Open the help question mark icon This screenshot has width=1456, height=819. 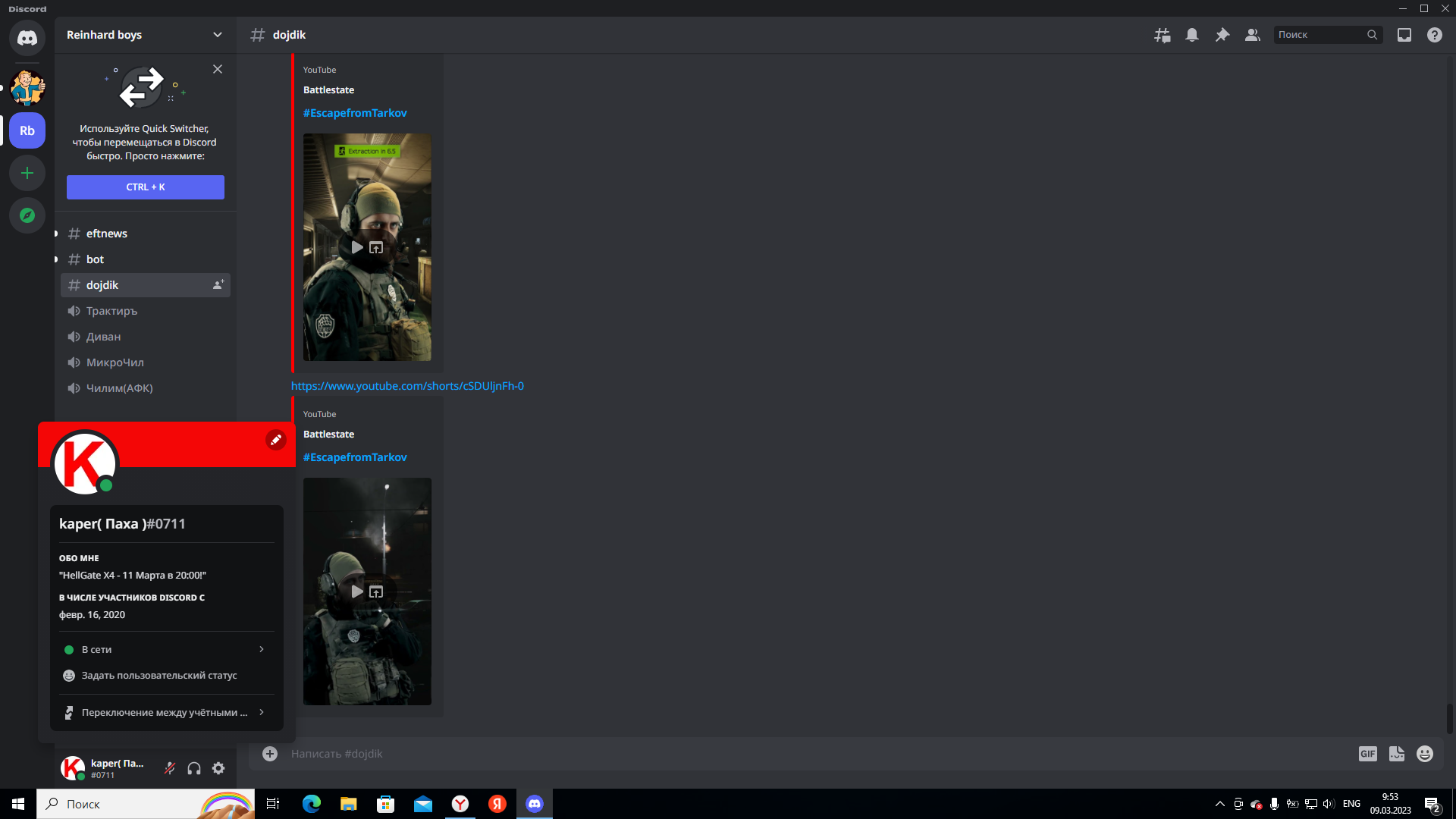1435,35
